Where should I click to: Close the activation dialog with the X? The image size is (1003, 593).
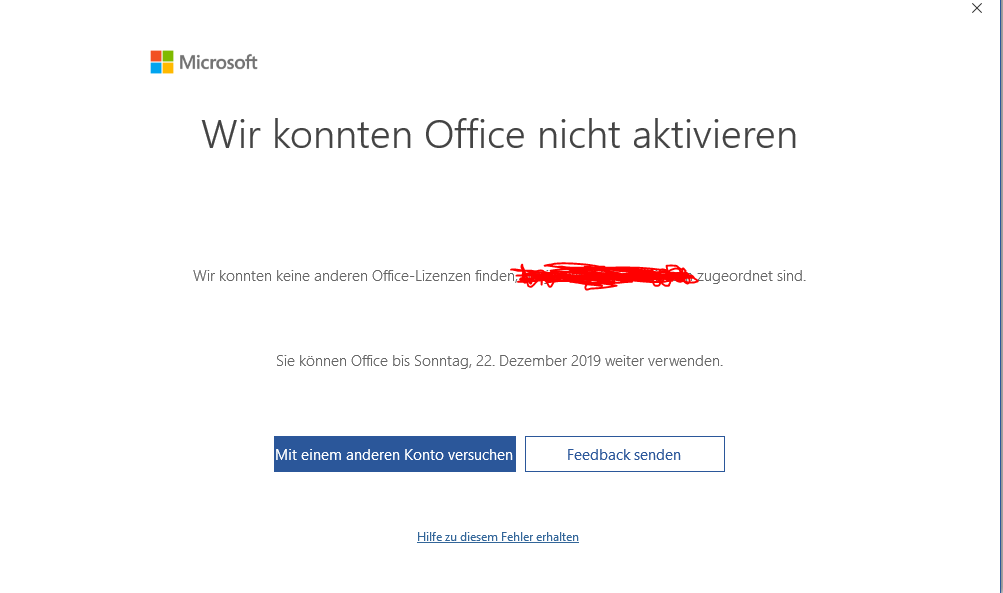(x=977, y=8)
